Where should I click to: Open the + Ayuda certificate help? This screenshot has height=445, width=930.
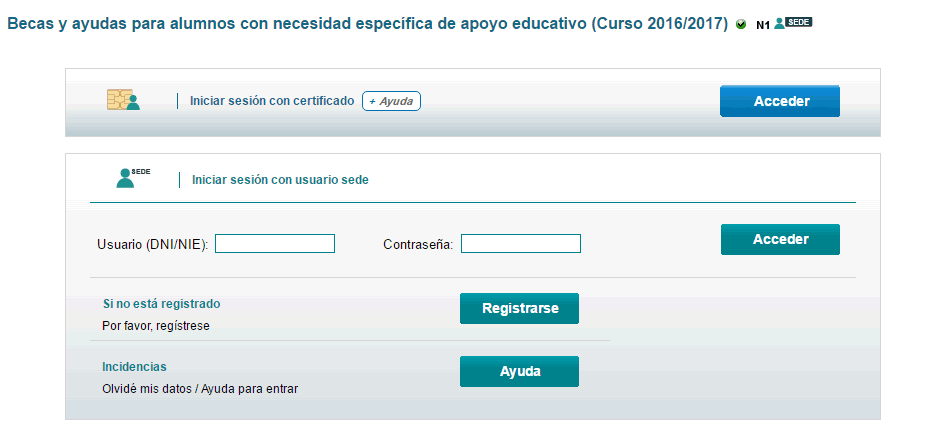coord(391,101)
